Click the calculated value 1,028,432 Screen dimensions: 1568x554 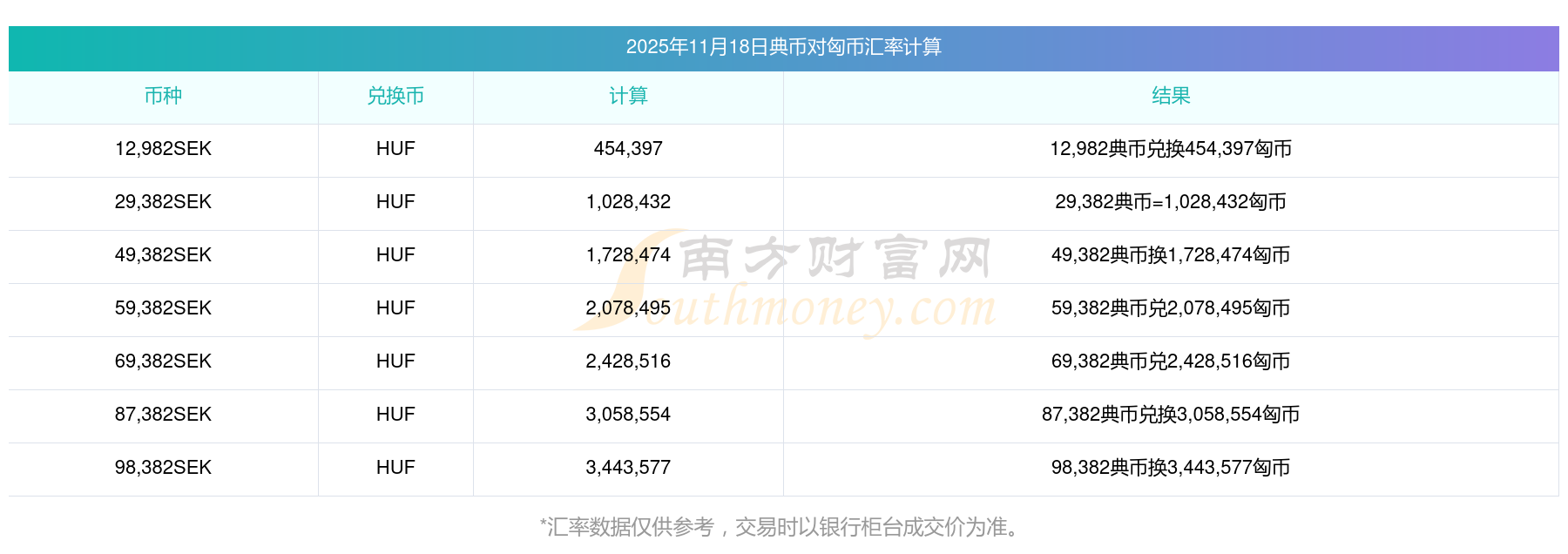(628, 202)
